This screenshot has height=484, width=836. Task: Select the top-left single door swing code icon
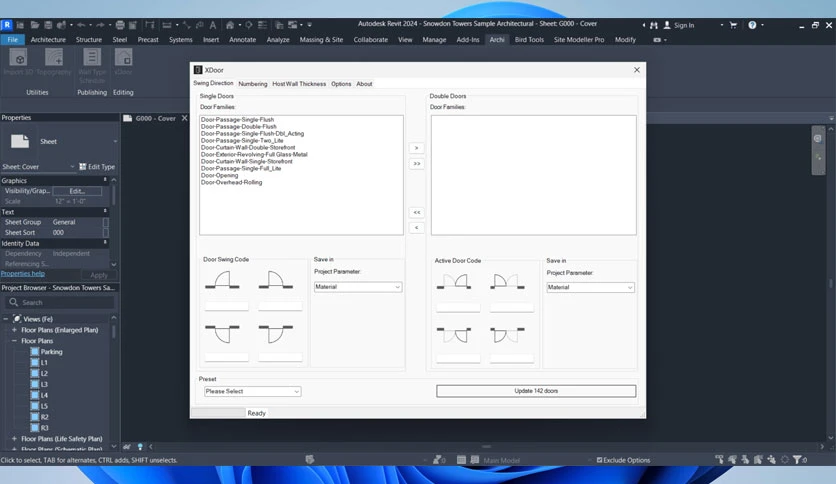click(x=222, y=280)
